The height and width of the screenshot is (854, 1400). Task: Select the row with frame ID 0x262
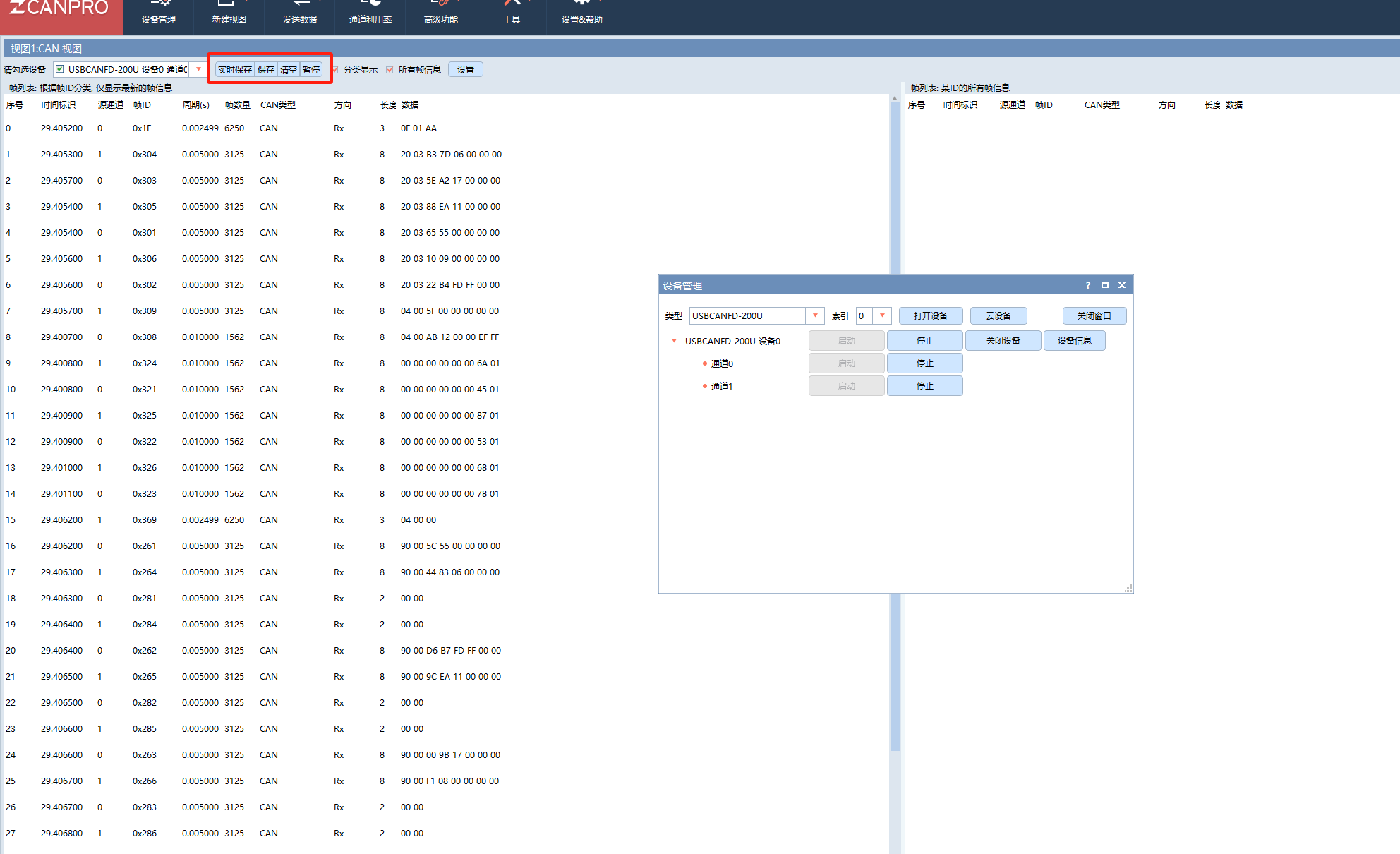pos(445,651)
